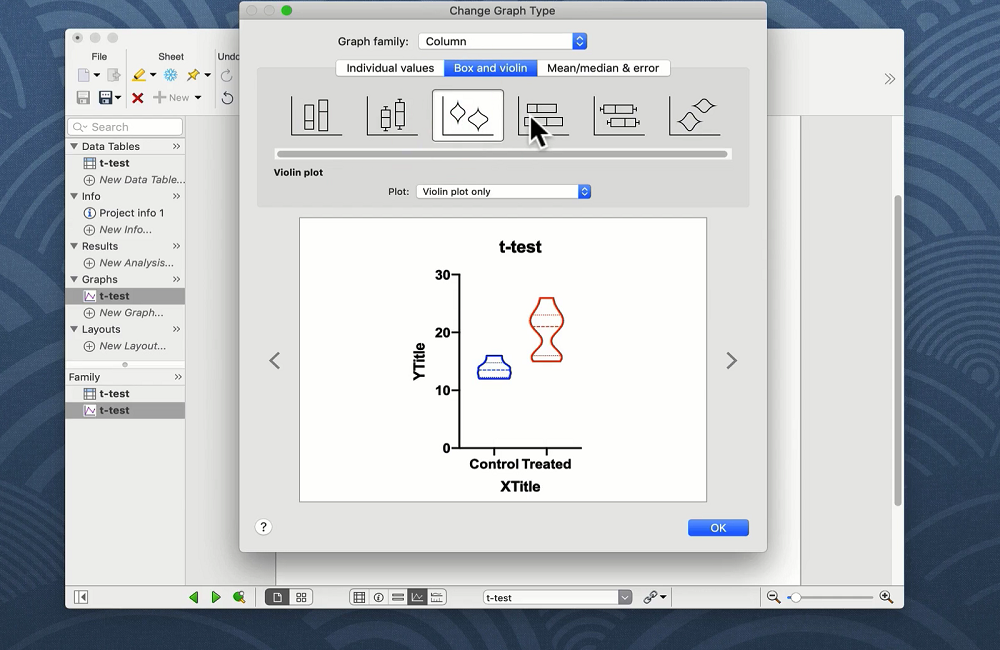Image resolution: width=1000 pixels, height=650 pixels.
Task: Jump to the layouts section icon
Action: pyautogui.click(x=437, y=597)
